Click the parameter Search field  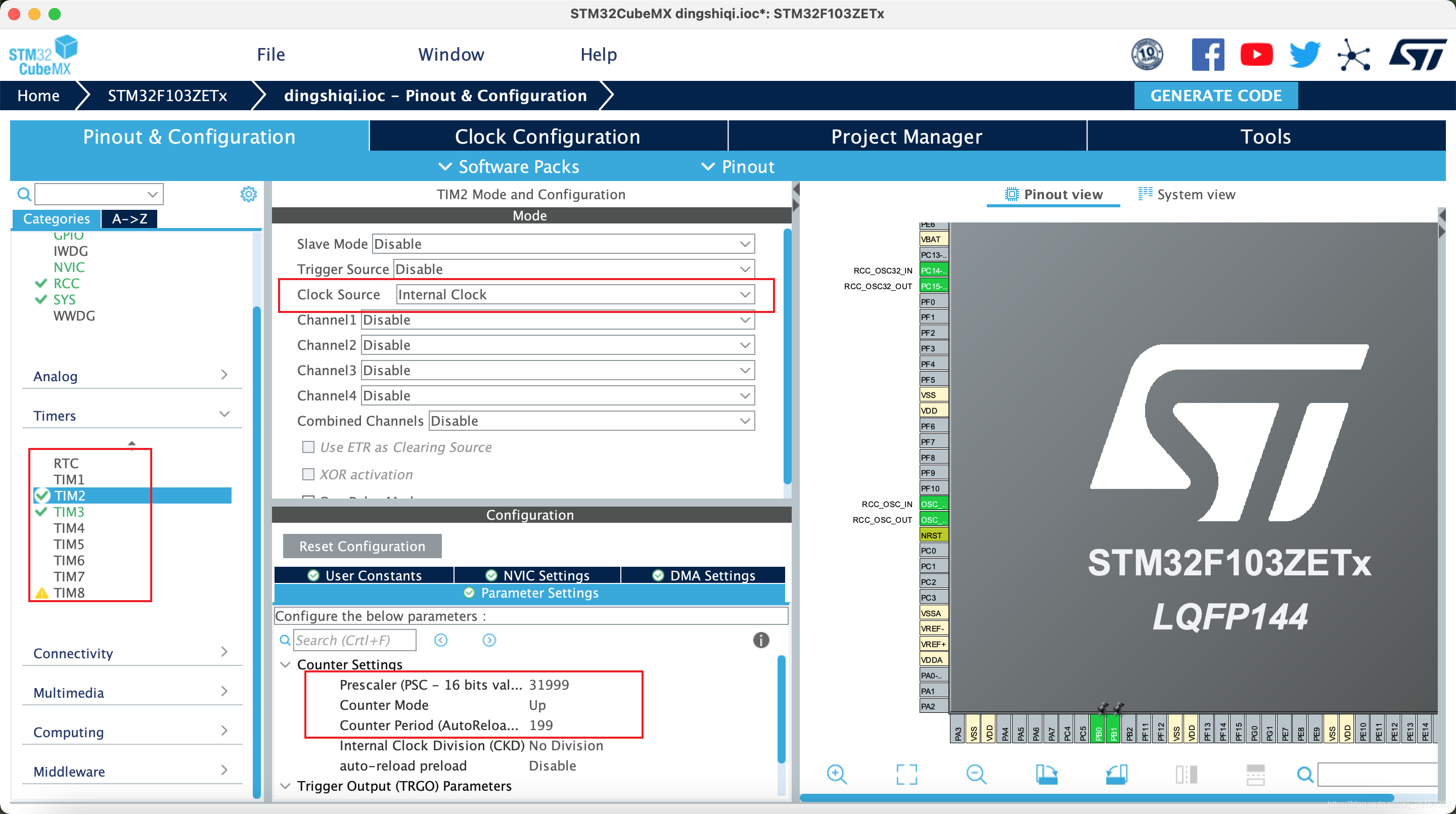coord(355,640)
